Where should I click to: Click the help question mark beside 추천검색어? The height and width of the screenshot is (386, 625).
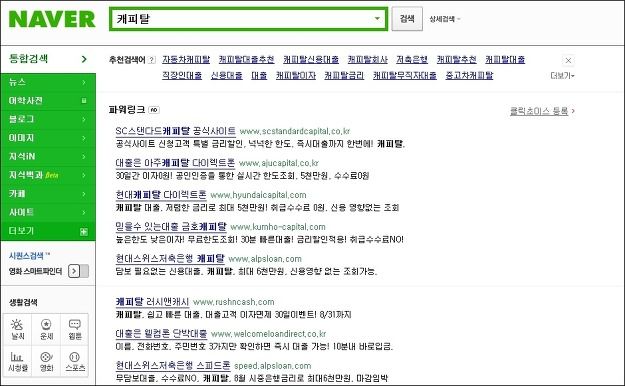pos(151,60)
